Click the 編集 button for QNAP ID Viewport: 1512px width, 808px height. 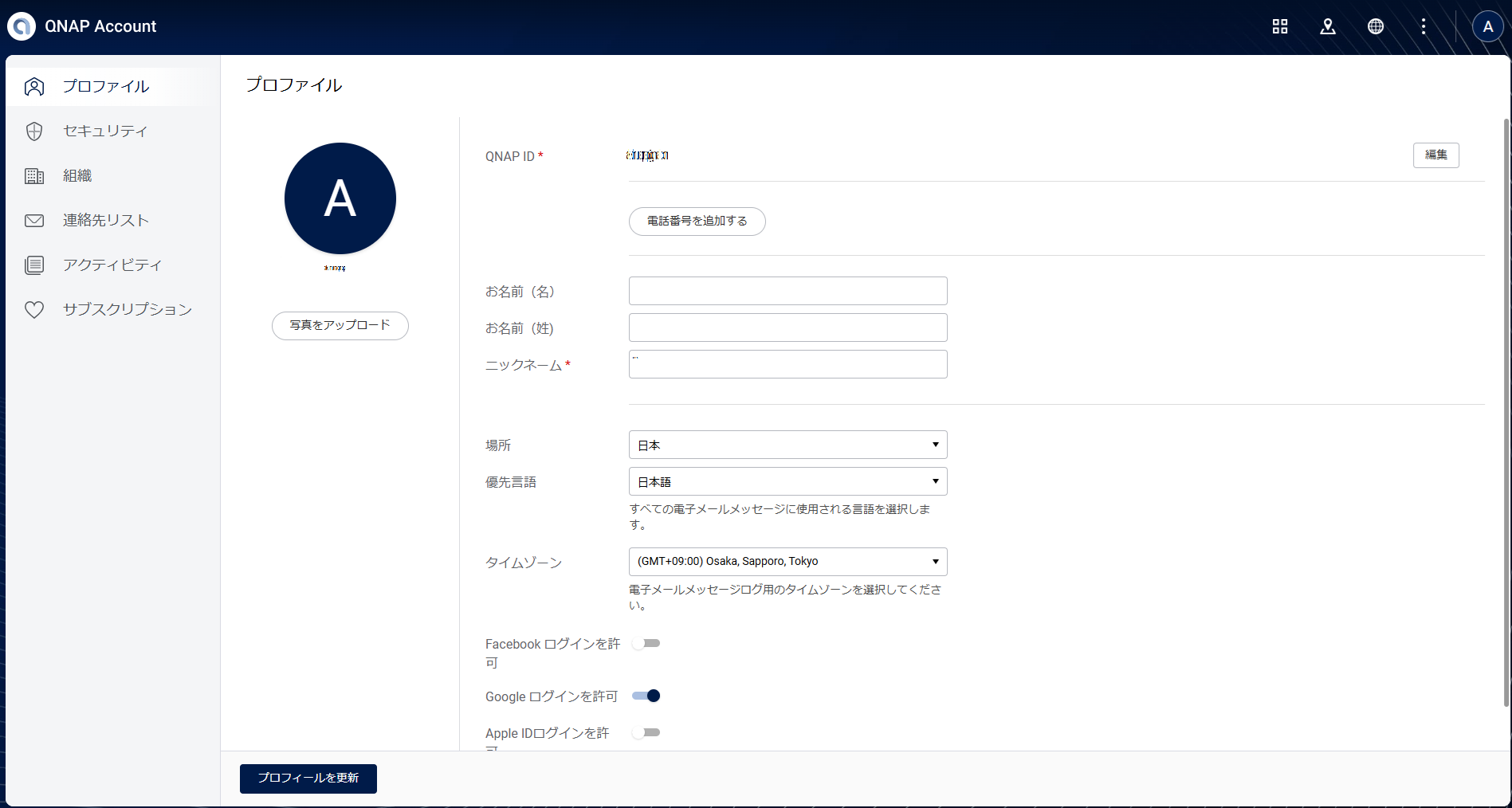[x=1435, y=155]
